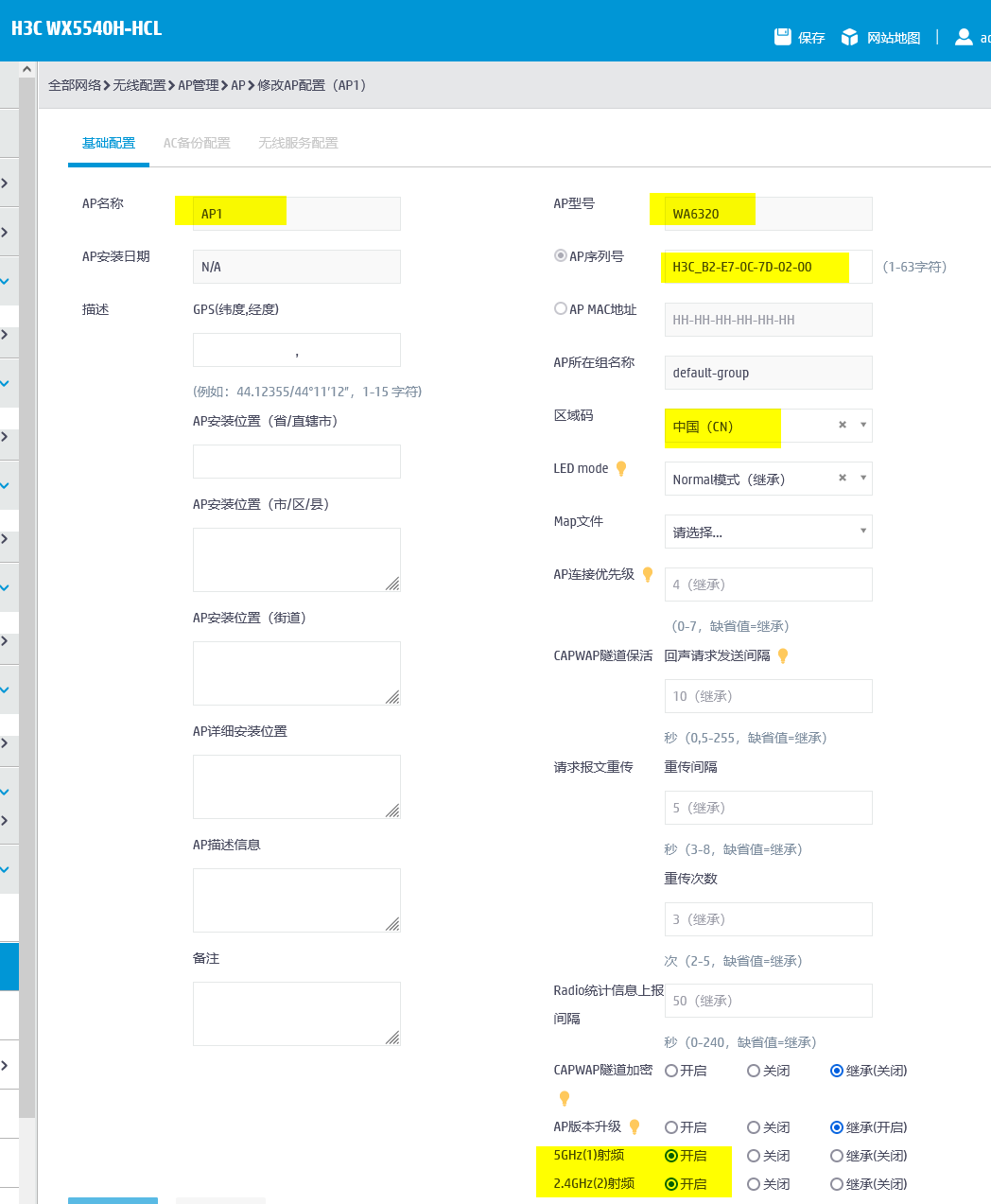Screen dimensions: 991x1204
Task: Enable the 5GHz(1)射频 开启 option
Action: [671, 1156]
